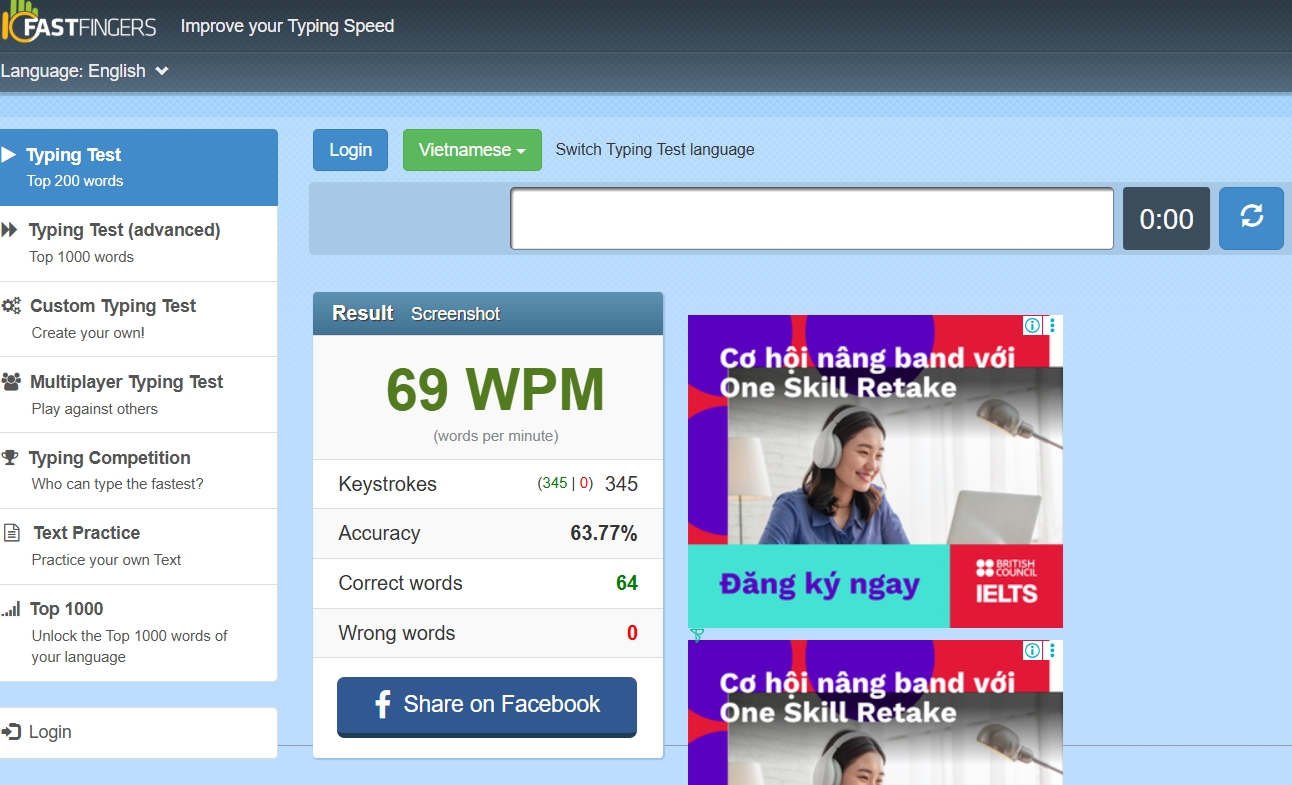Focus the typing test input field
This screenshot has height=785, width=1292.
click(x=812, y=218)
